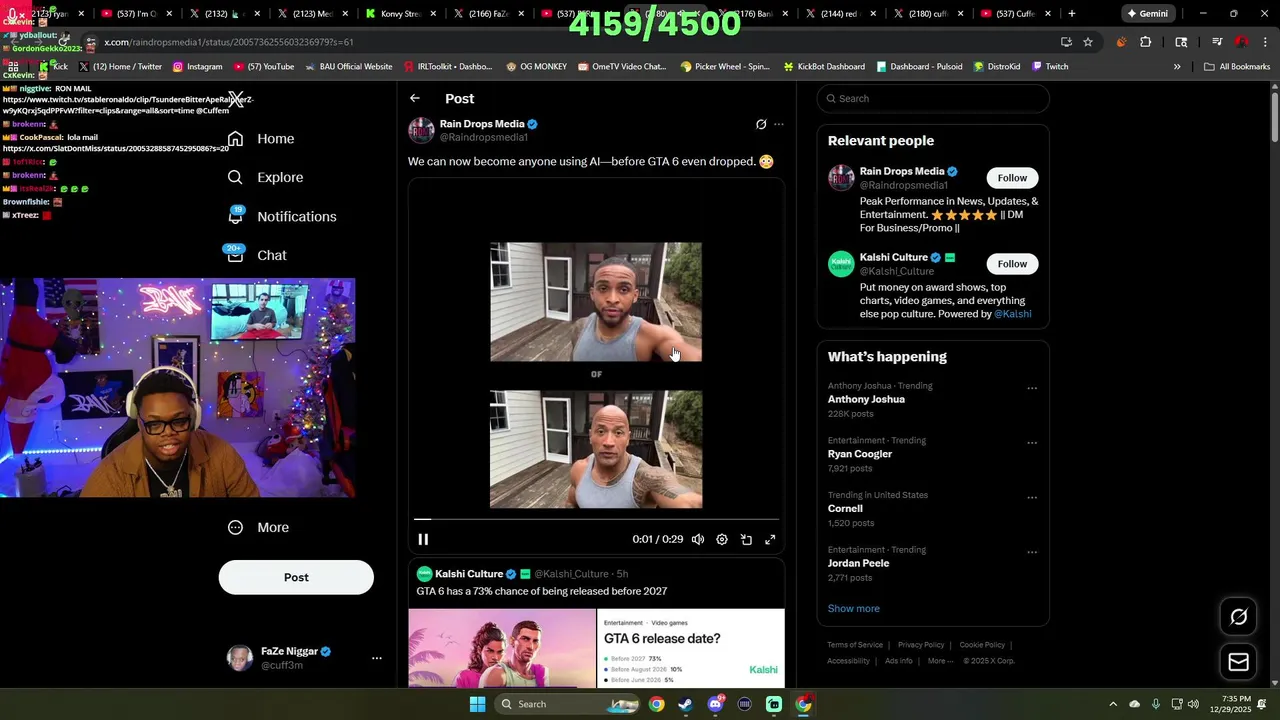Open Explore via the magnifier icon
This screenshot has width=1280, height=720.
tap(235, 177)
